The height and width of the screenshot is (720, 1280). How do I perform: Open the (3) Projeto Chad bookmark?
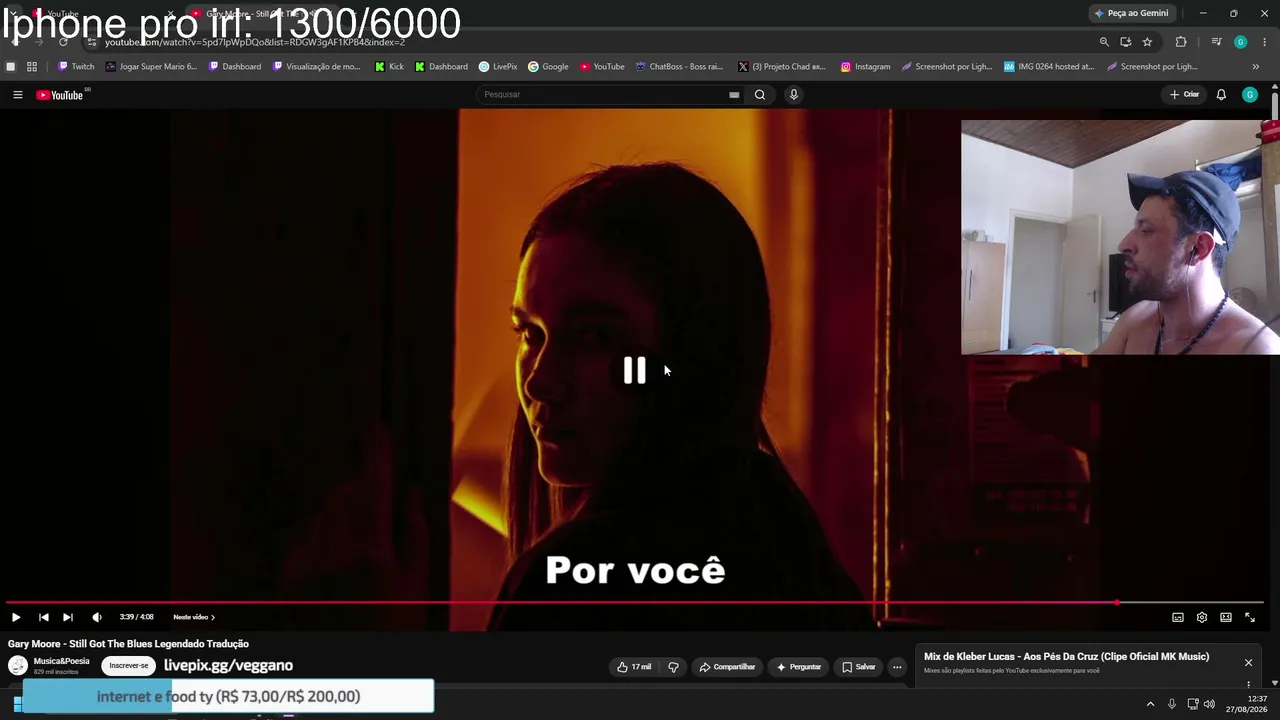point(780,67)
